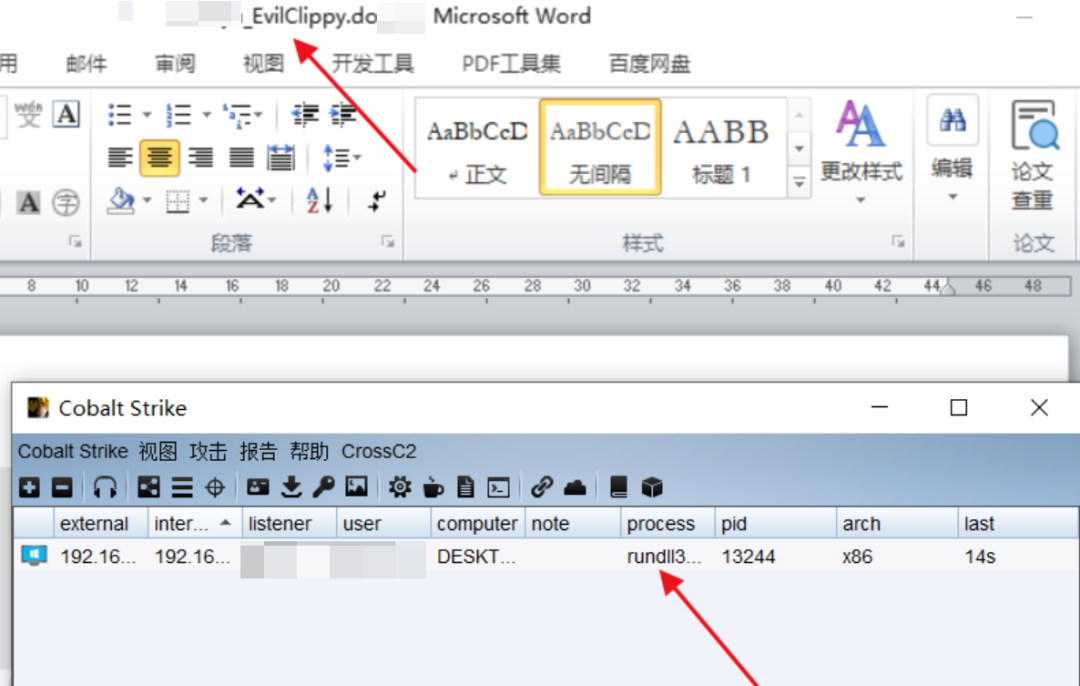Click the disconnect minus icon

(62, 488)
